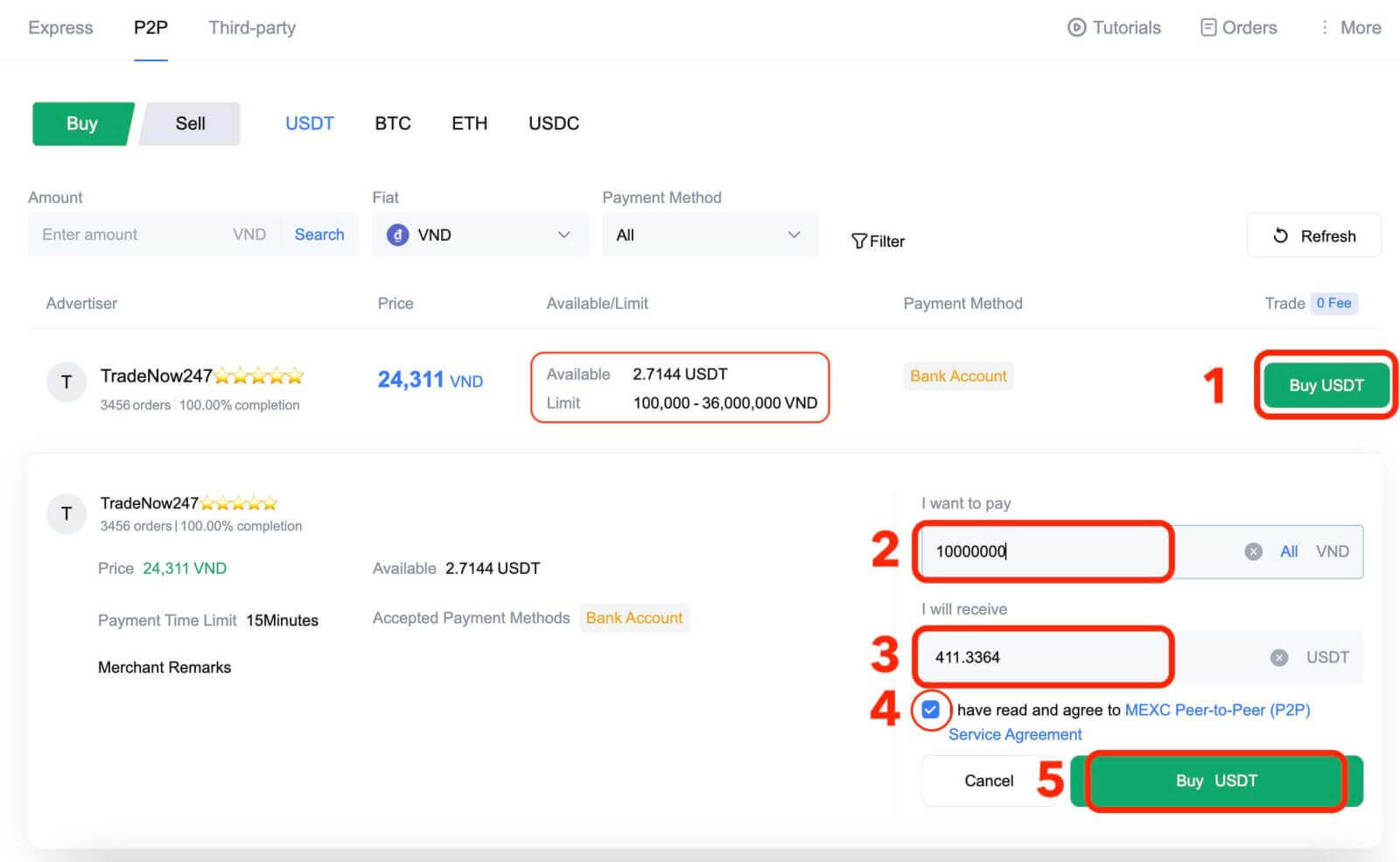Click the 0 Fee badge
The image size is (1400, 862).
click(1333, 303)
